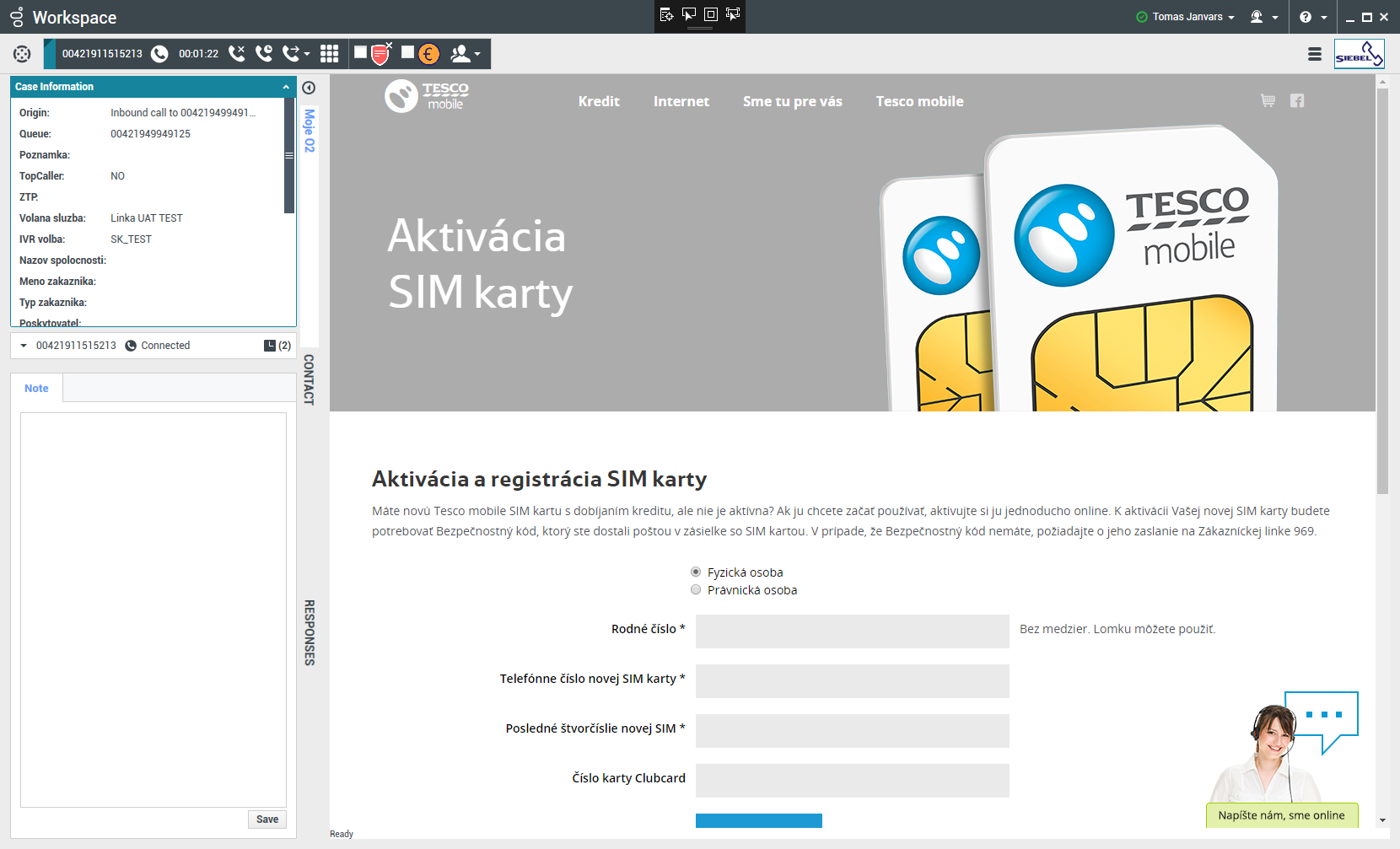
Task: Click the shopping cart icon on Tesco page
Action: (x=1268, y=100)
